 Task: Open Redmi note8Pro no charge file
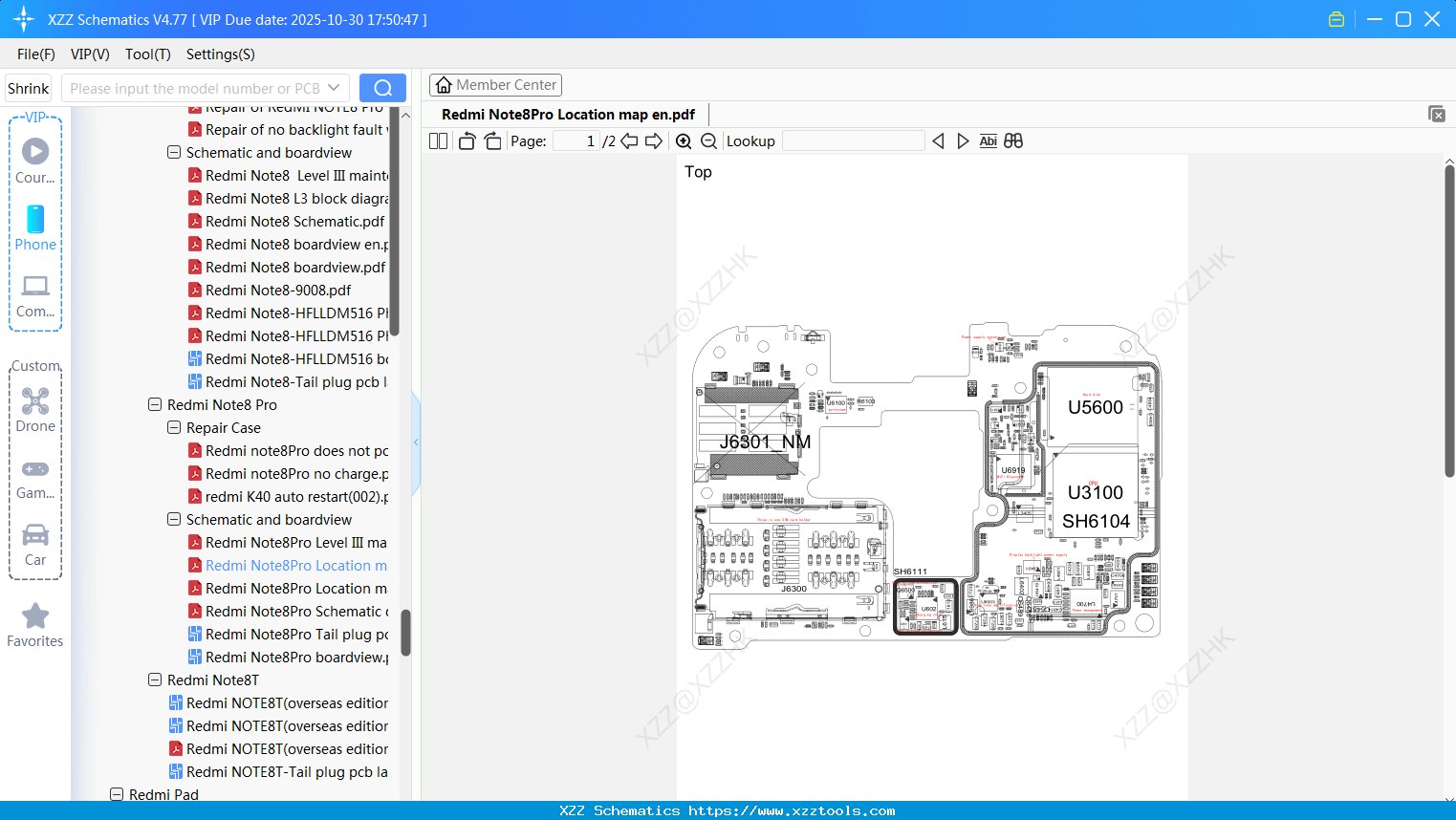click(x=288, y=474)
